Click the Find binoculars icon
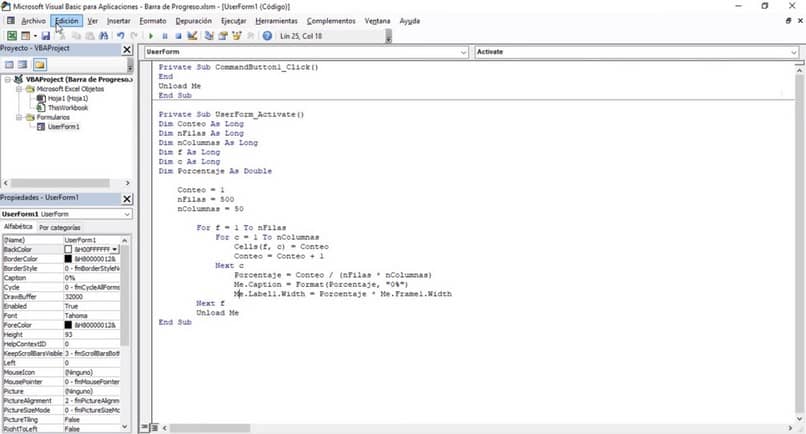The width and height of the screenshot is (806, 434). [x=104, y=36]
